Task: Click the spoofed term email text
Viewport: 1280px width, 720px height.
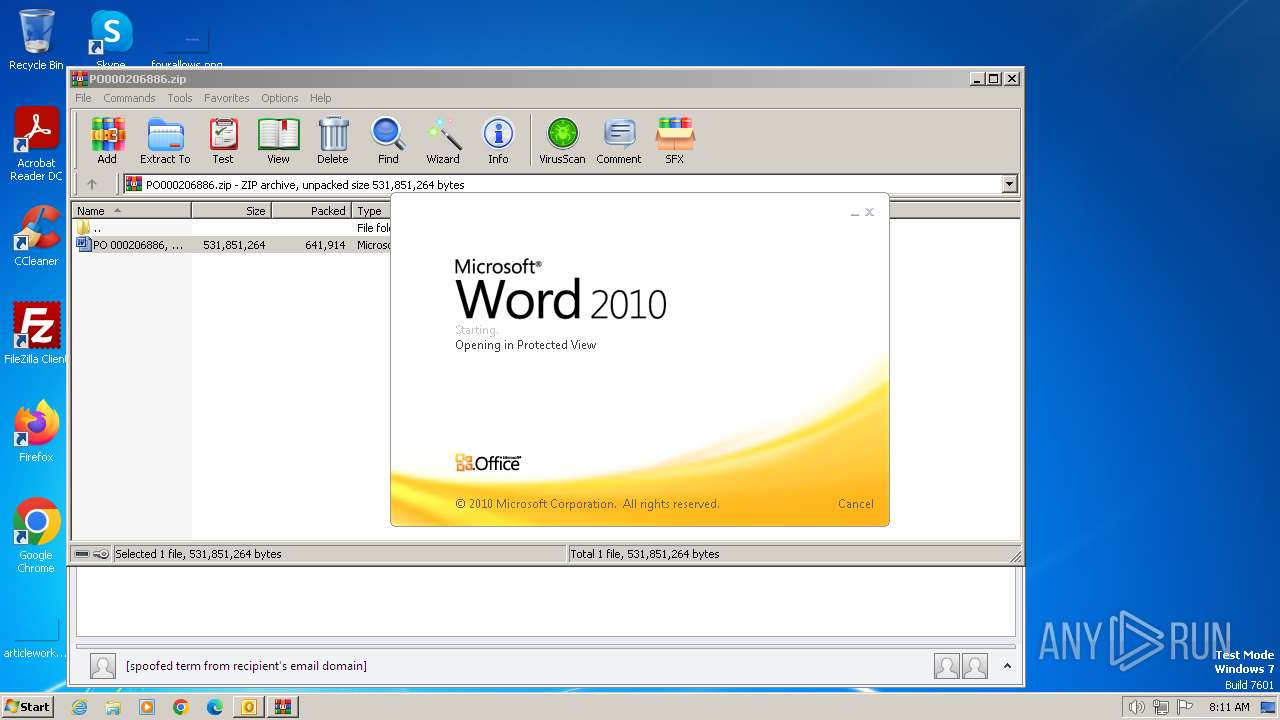Action: (246, 666)
